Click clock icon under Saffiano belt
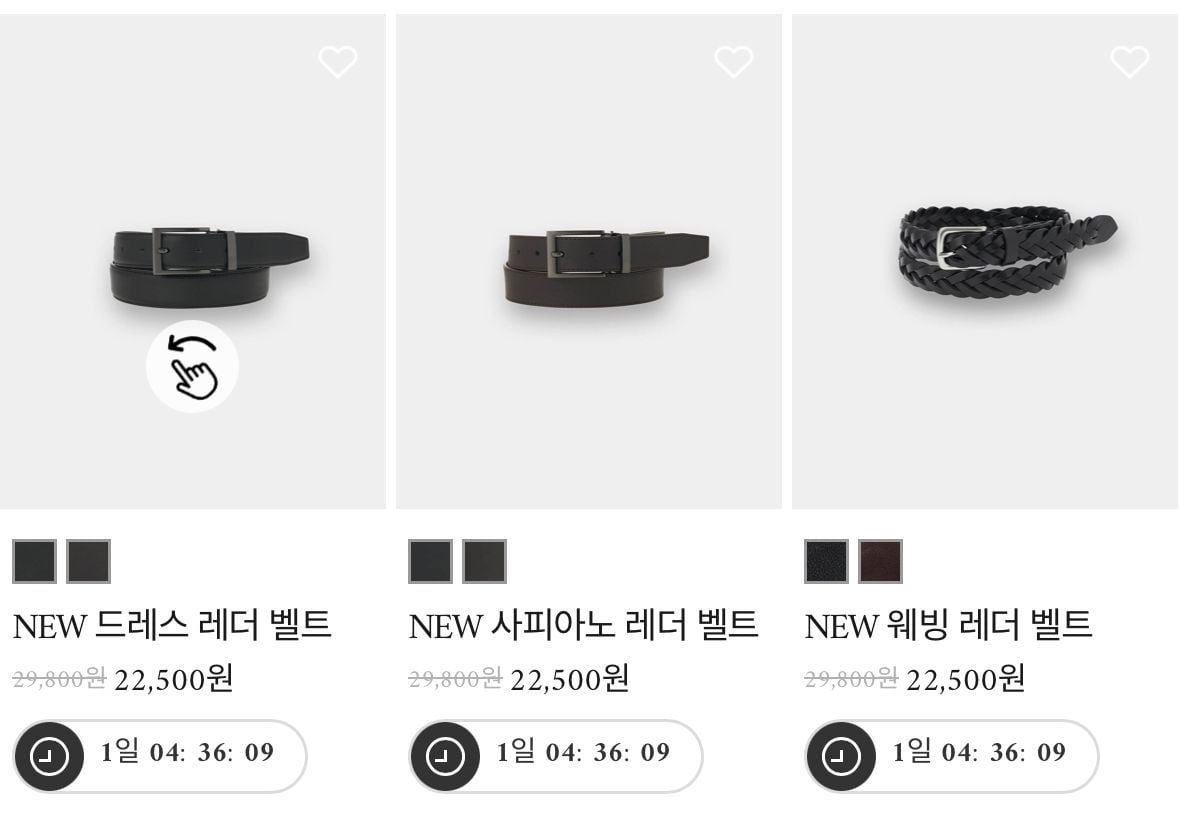Viewport: 1179px width, 834px height. click(x=444, y=757)
